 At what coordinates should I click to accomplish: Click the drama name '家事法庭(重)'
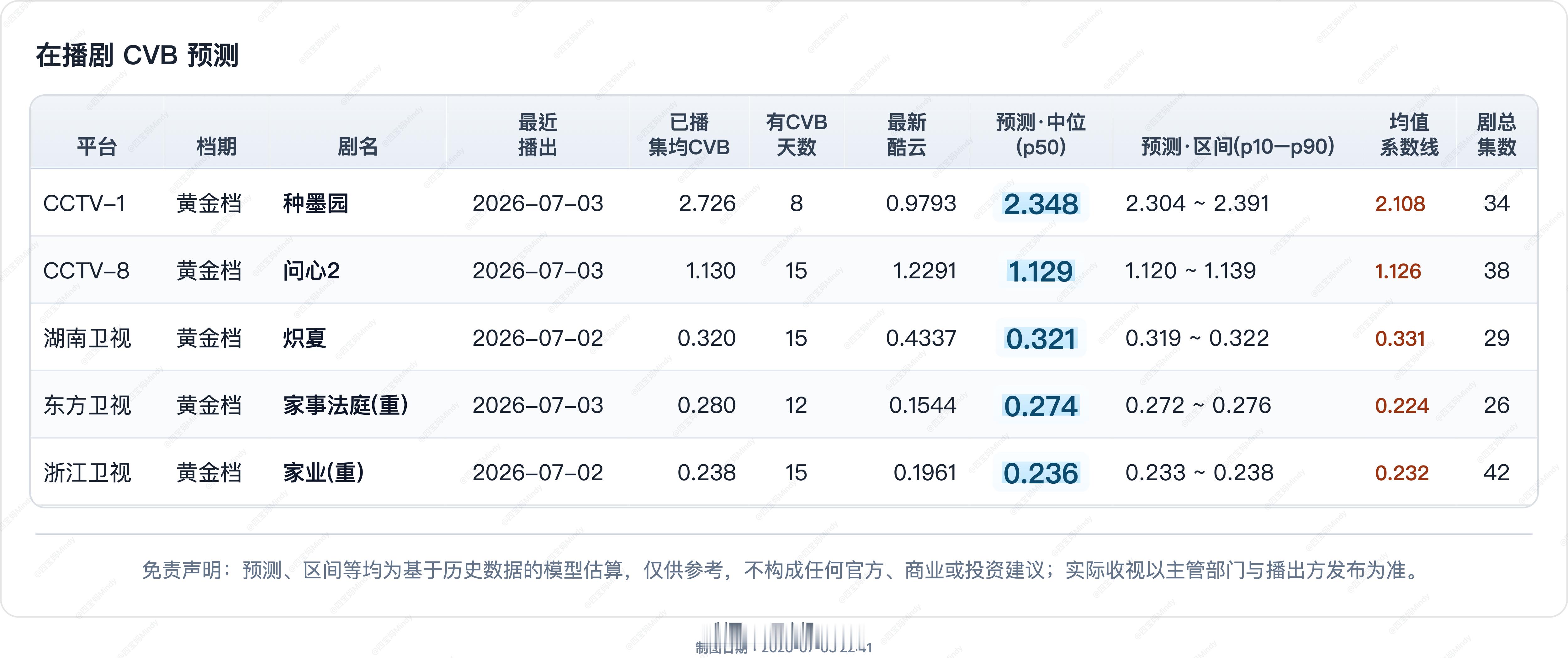pyautogui.click(x=346, y=405)
